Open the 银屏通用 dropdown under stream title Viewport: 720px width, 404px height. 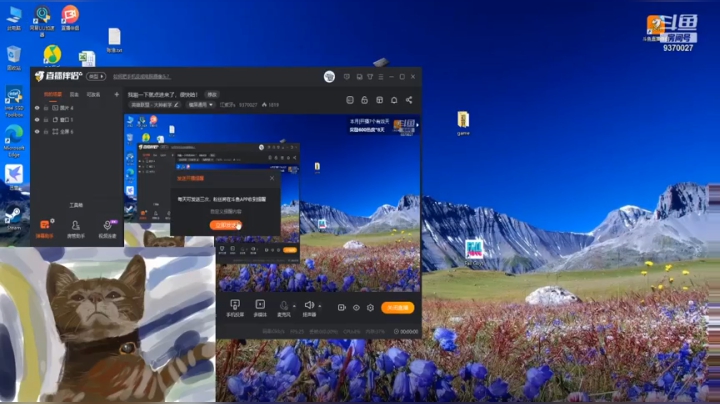pyautogui.click(x=200, y=105)
